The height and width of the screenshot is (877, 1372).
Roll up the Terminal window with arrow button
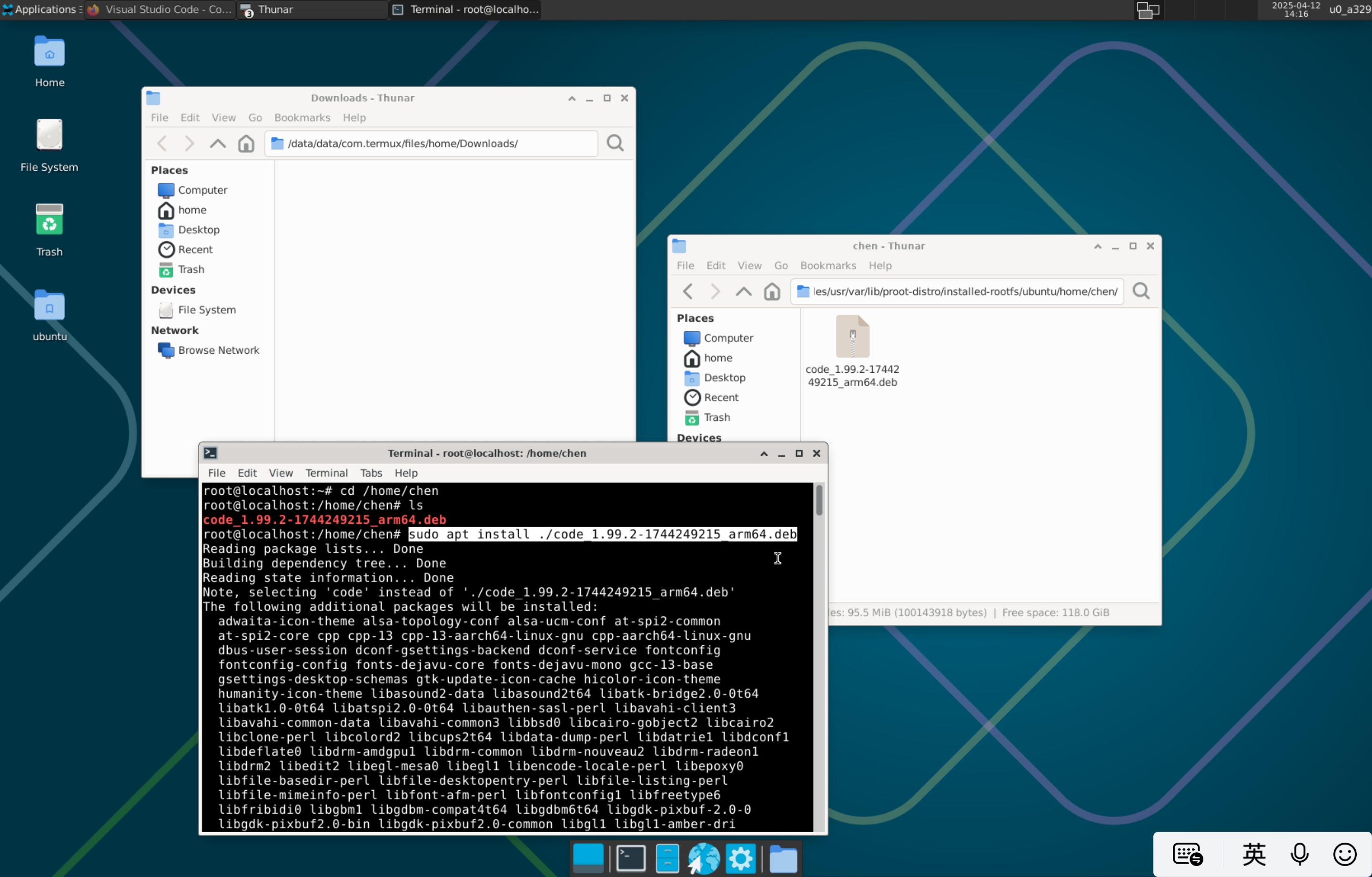click(x=764, y=453)
